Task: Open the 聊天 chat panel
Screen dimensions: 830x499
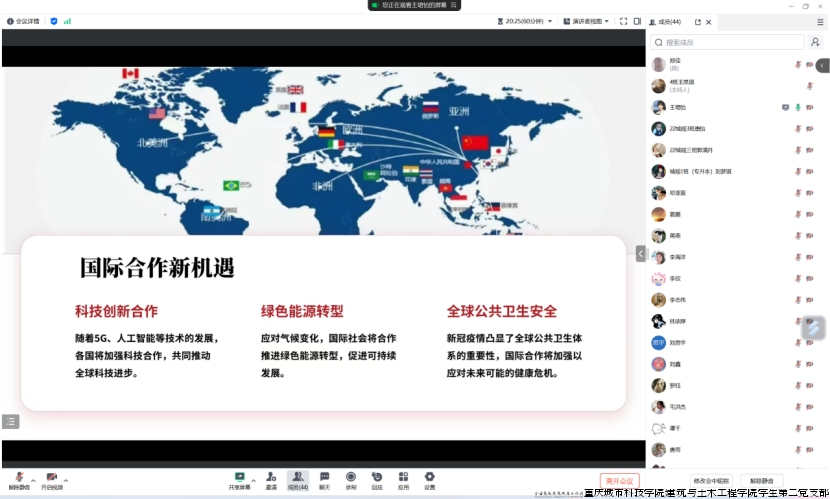Action: (324, 480)
